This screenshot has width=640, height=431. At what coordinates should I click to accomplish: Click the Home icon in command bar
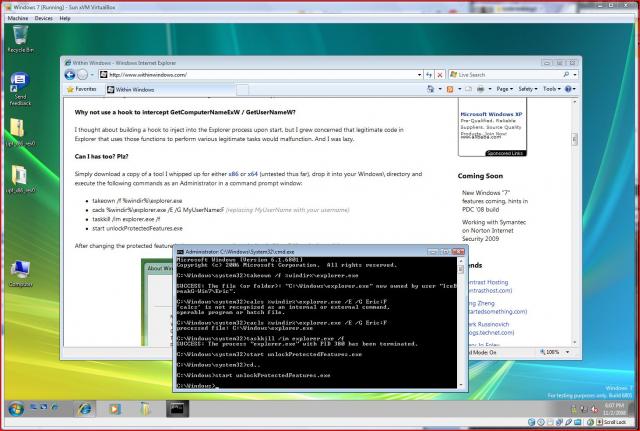point(430,89)
